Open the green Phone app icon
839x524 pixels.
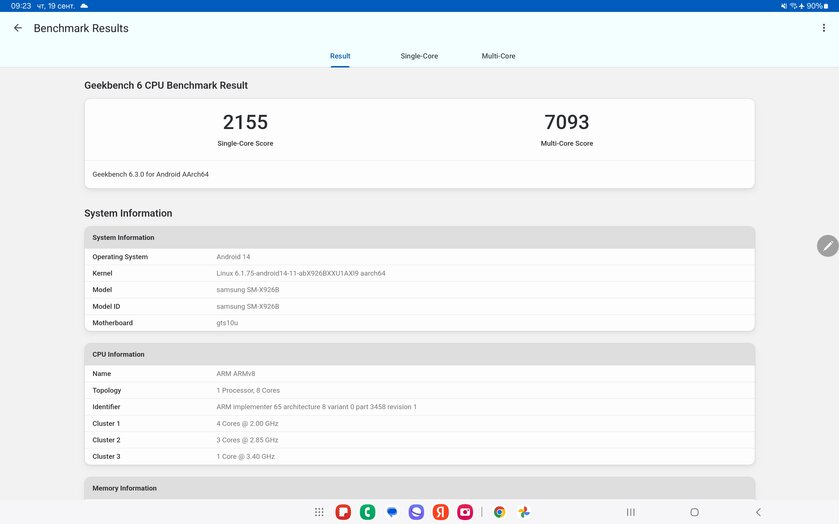tap(368, 512)
